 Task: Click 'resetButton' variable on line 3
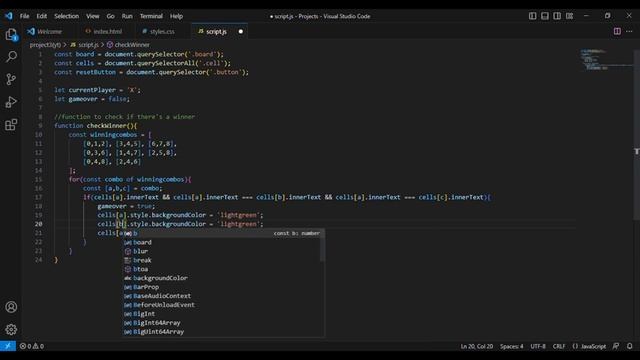tap(96, 72)
